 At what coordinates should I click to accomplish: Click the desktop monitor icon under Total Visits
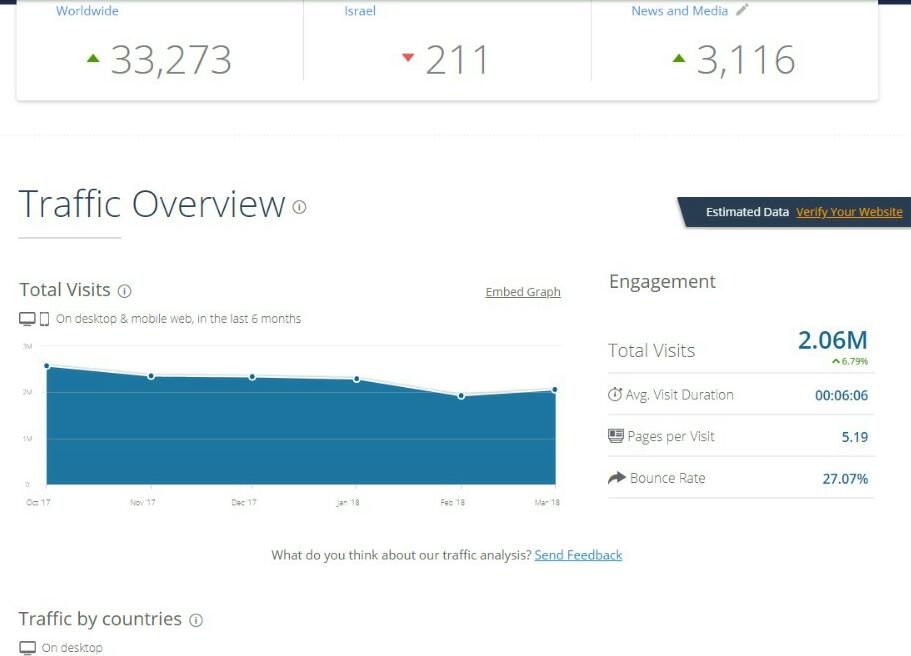(x=27, y=319)
